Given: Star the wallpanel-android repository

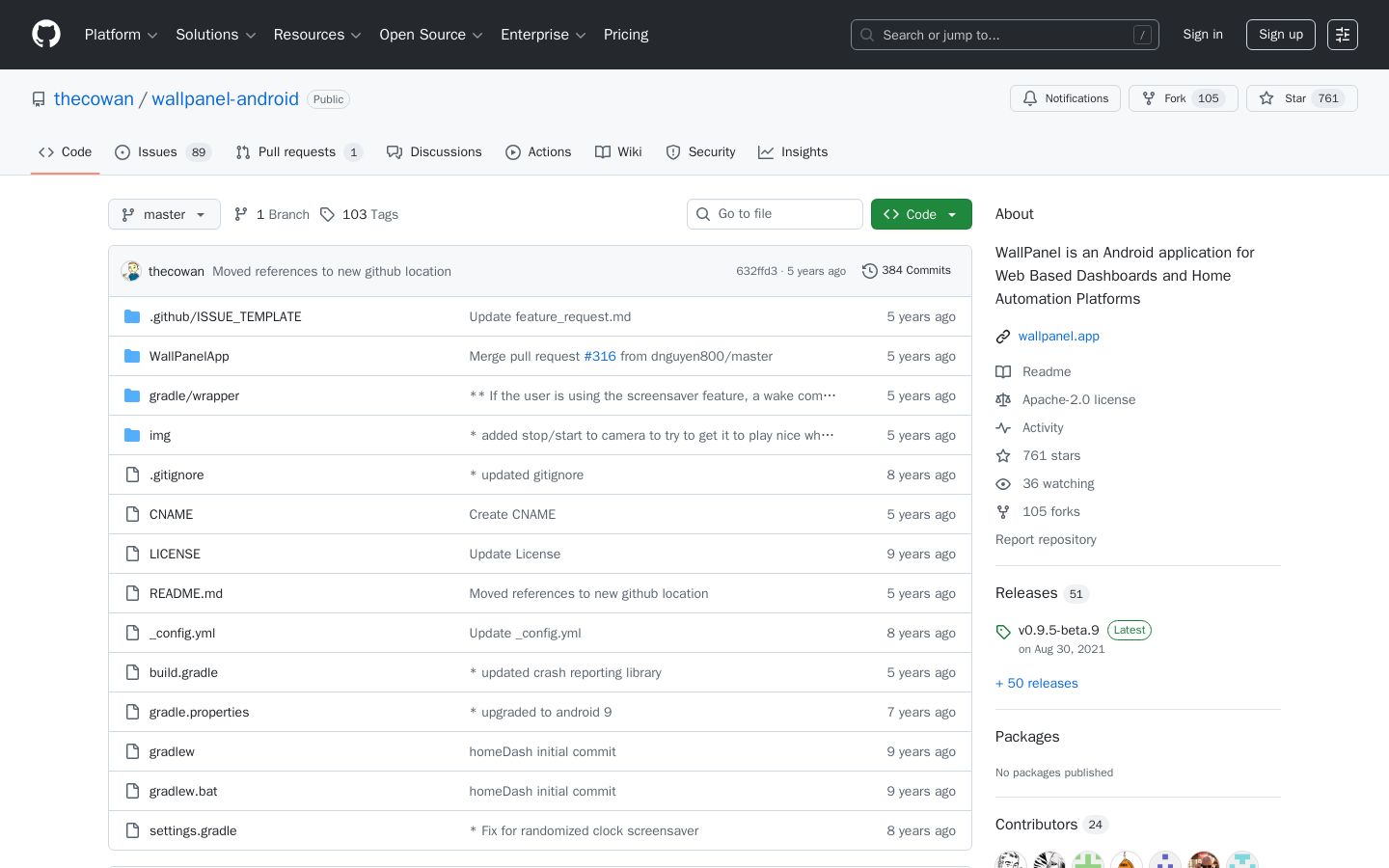Looking at the screenshot, I should point(1301,98).
